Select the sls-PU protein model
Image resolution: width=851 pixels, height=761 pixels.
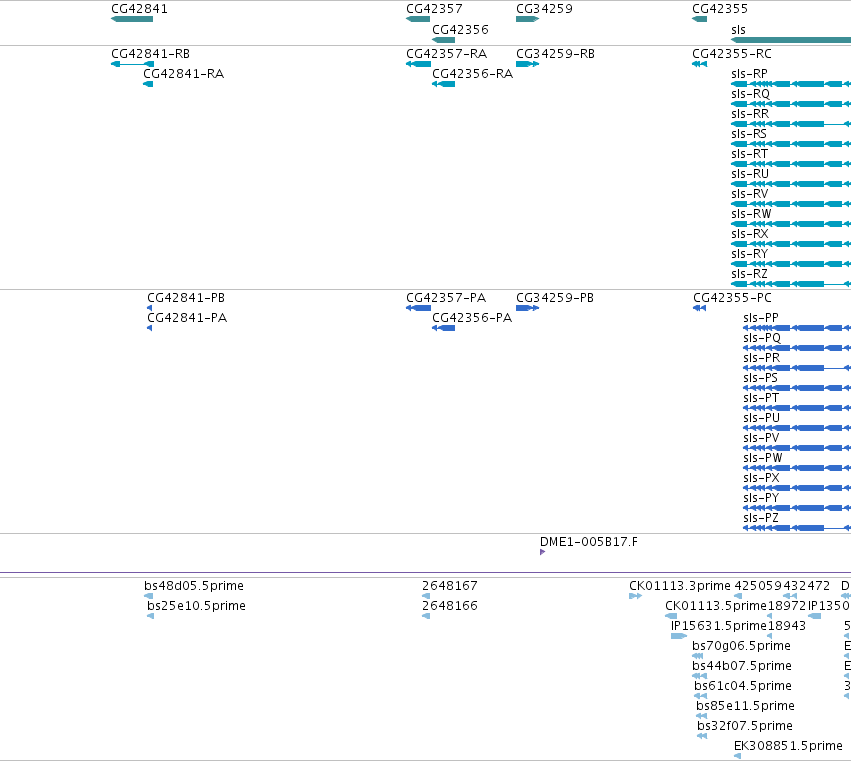(x=797, y=428)
